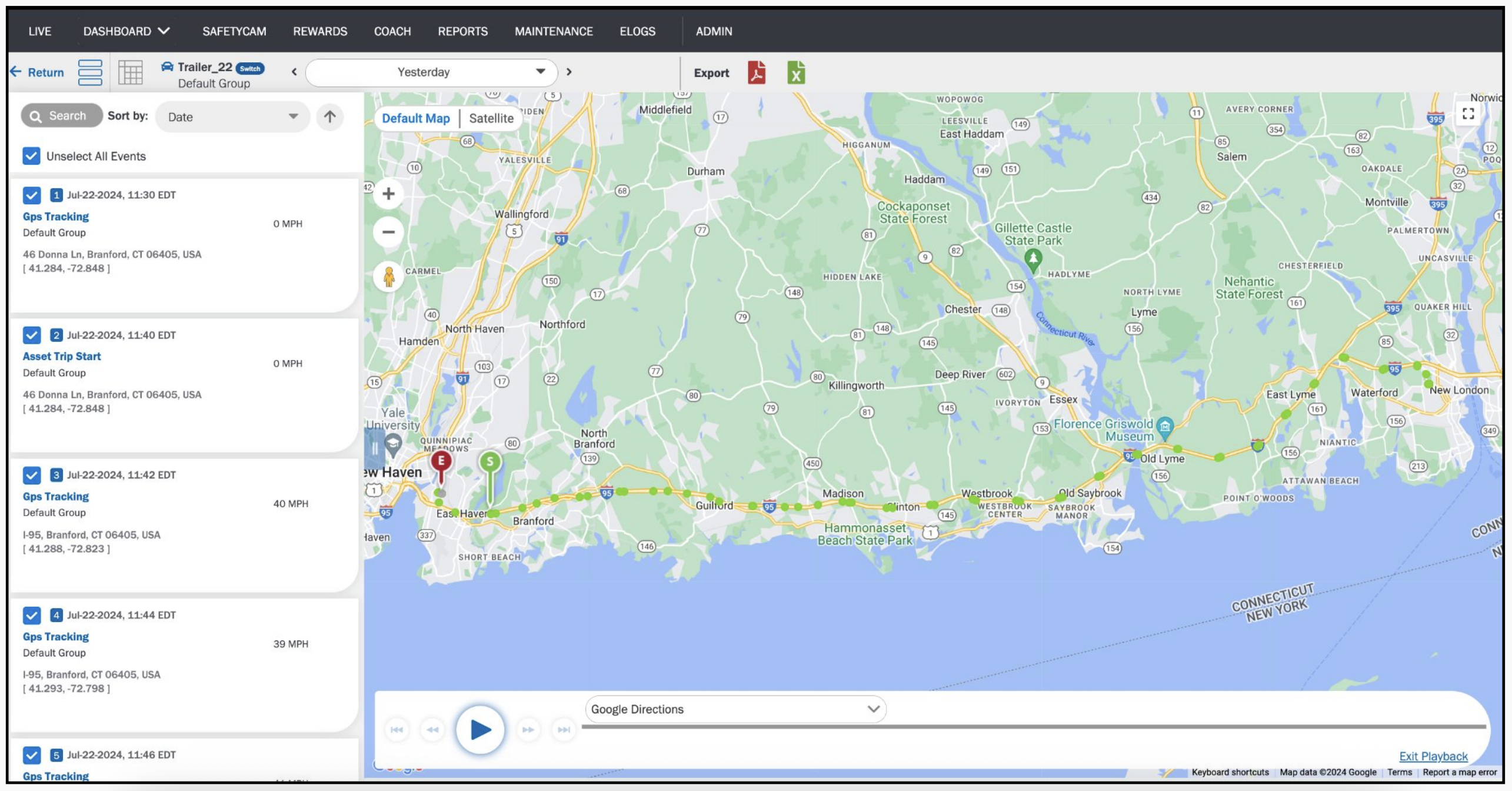The image size is (1512, 791).
Task: Open the REWARDS menu
Action: pyautogui.click(x=320, y=31)
